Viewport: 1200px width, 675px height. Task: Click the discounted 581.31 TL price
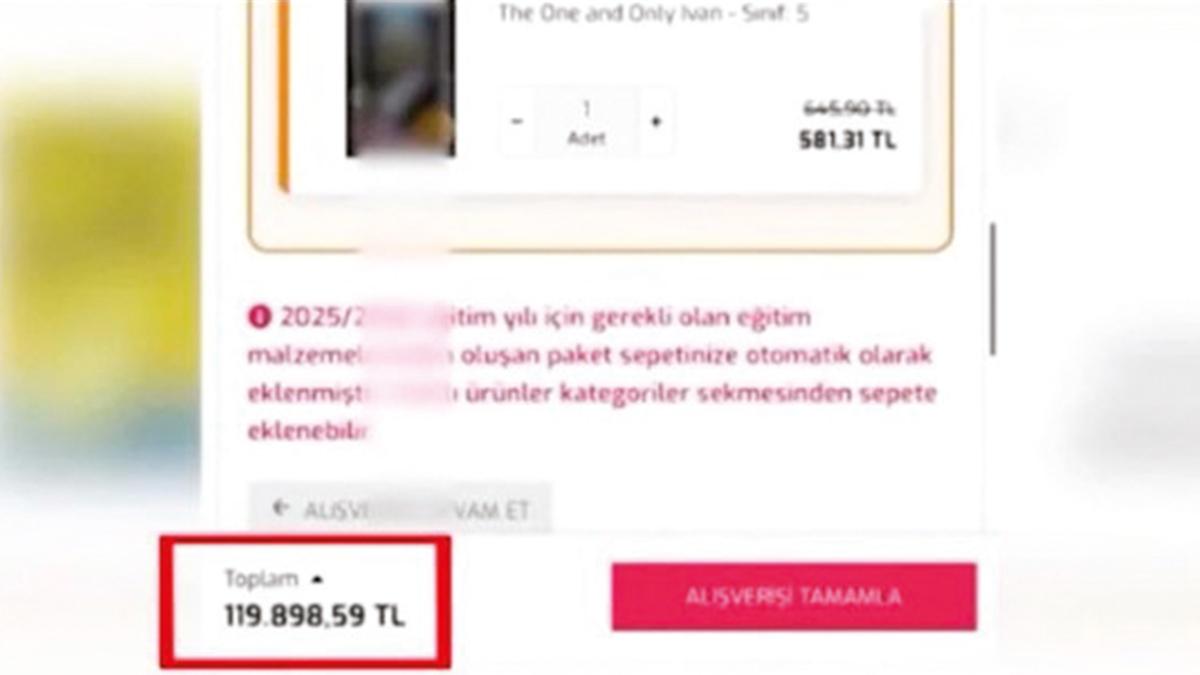tap(847, 141)
